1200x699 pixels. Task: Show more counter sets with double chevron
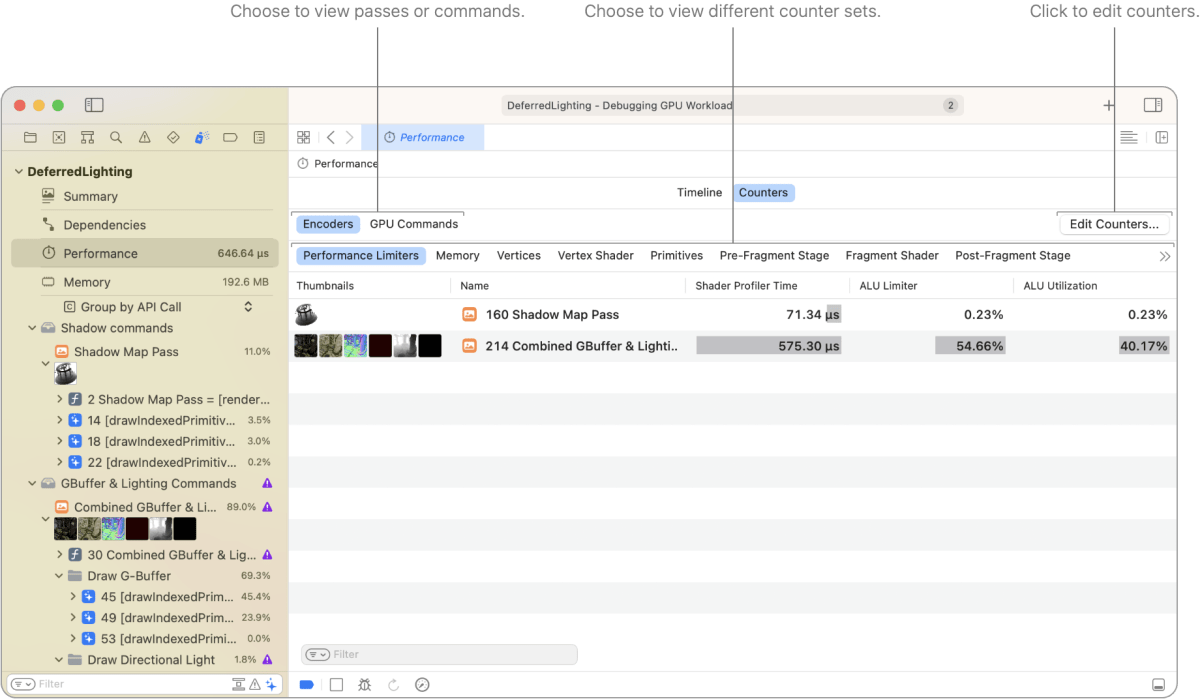[1164, 256]
